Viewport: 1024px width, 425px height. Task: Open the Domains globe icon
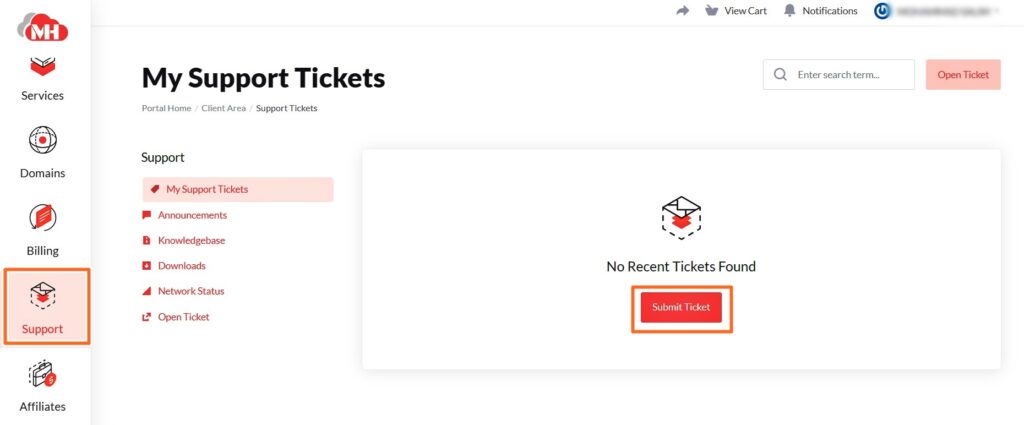pyautogui.click(x=43, y=140)
